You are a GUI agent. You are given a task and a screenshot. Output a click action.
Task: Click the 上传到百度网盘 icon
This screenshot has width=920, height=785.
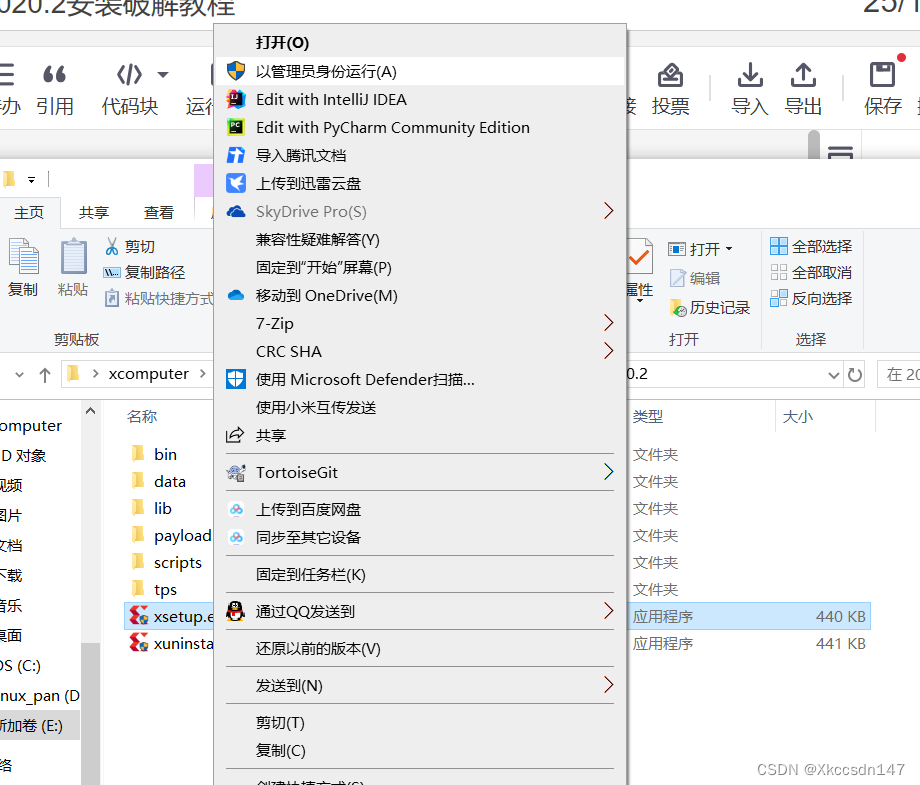tap(236, 509)
